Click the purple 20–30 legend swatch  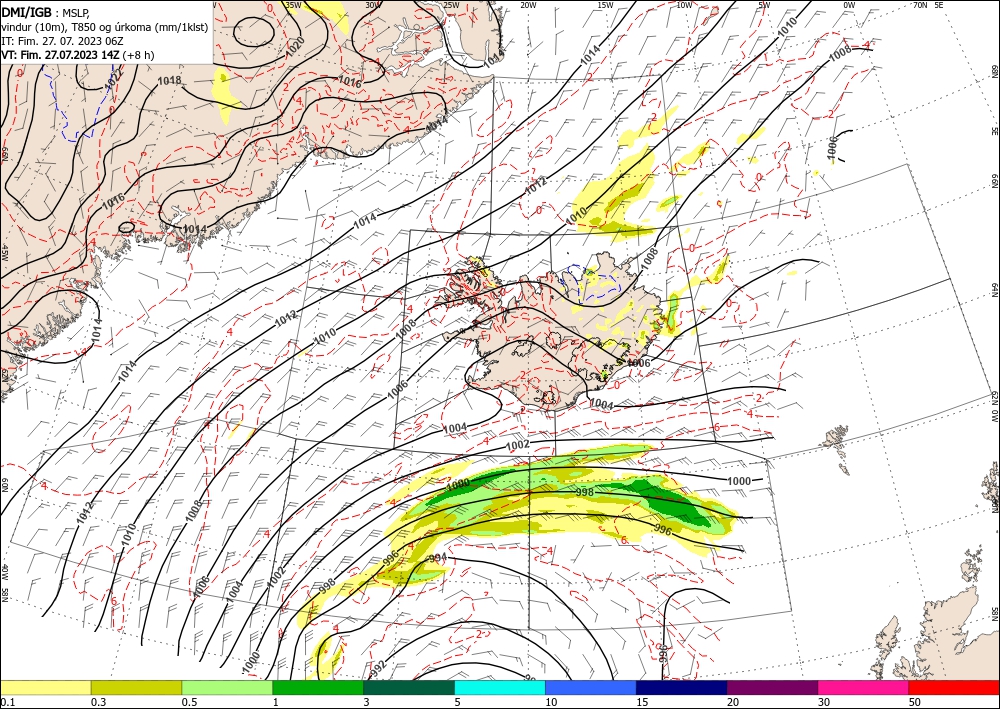(x=772, y=687)
